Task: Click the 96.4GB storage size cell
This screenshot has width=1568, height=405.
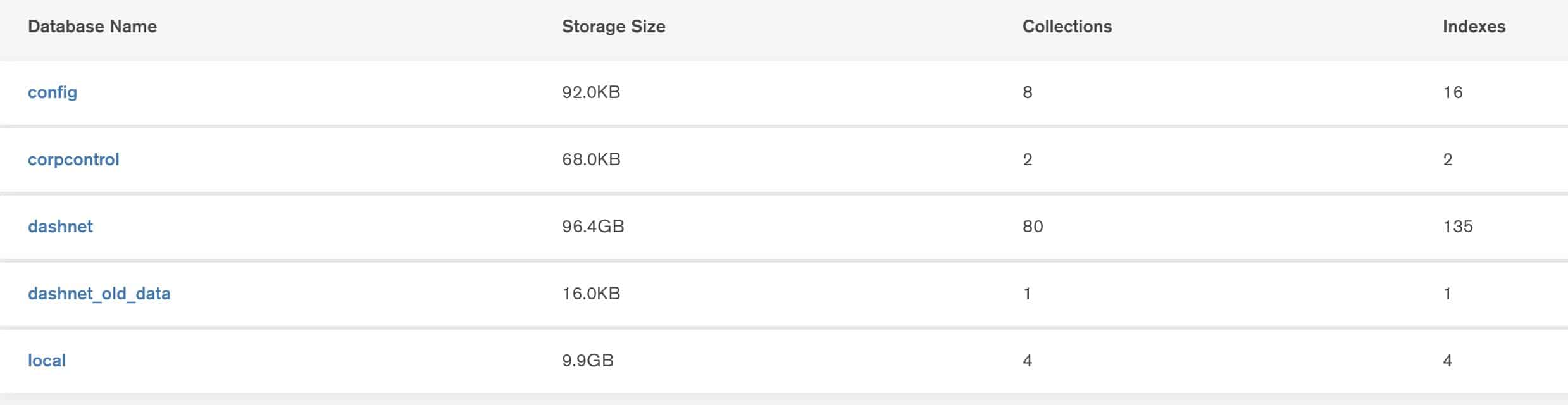Action: click(593, 227)
